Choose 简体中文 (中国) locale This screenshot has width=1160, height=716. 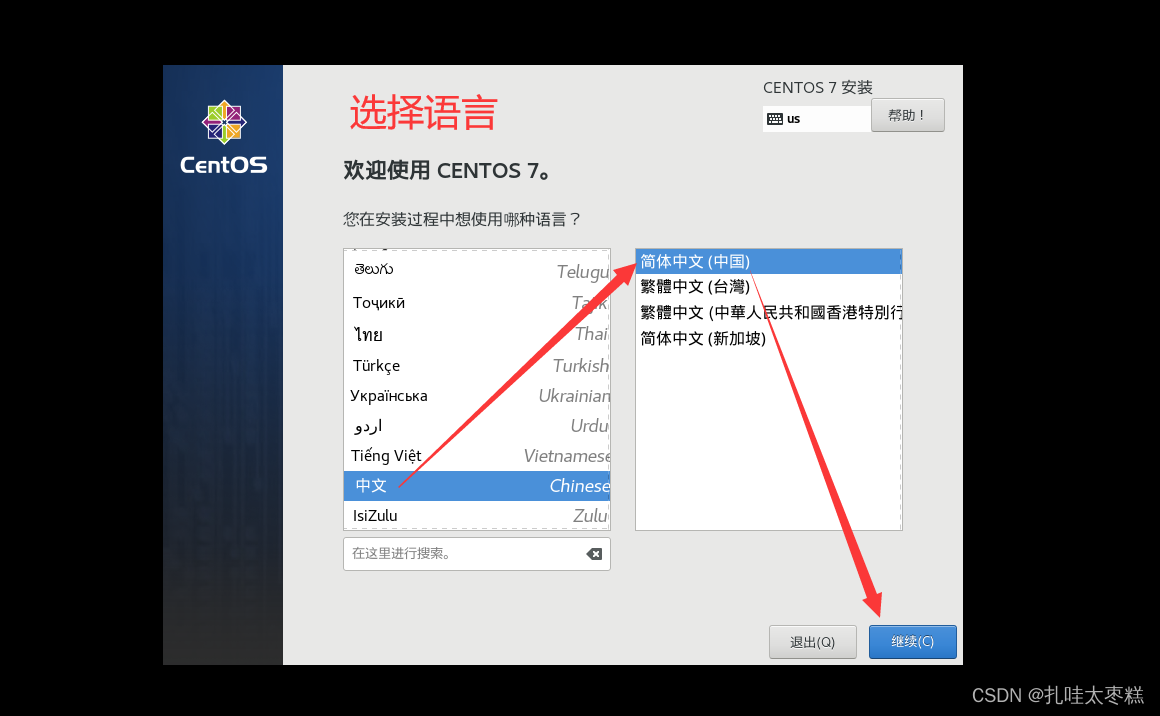tap(769, 262)
